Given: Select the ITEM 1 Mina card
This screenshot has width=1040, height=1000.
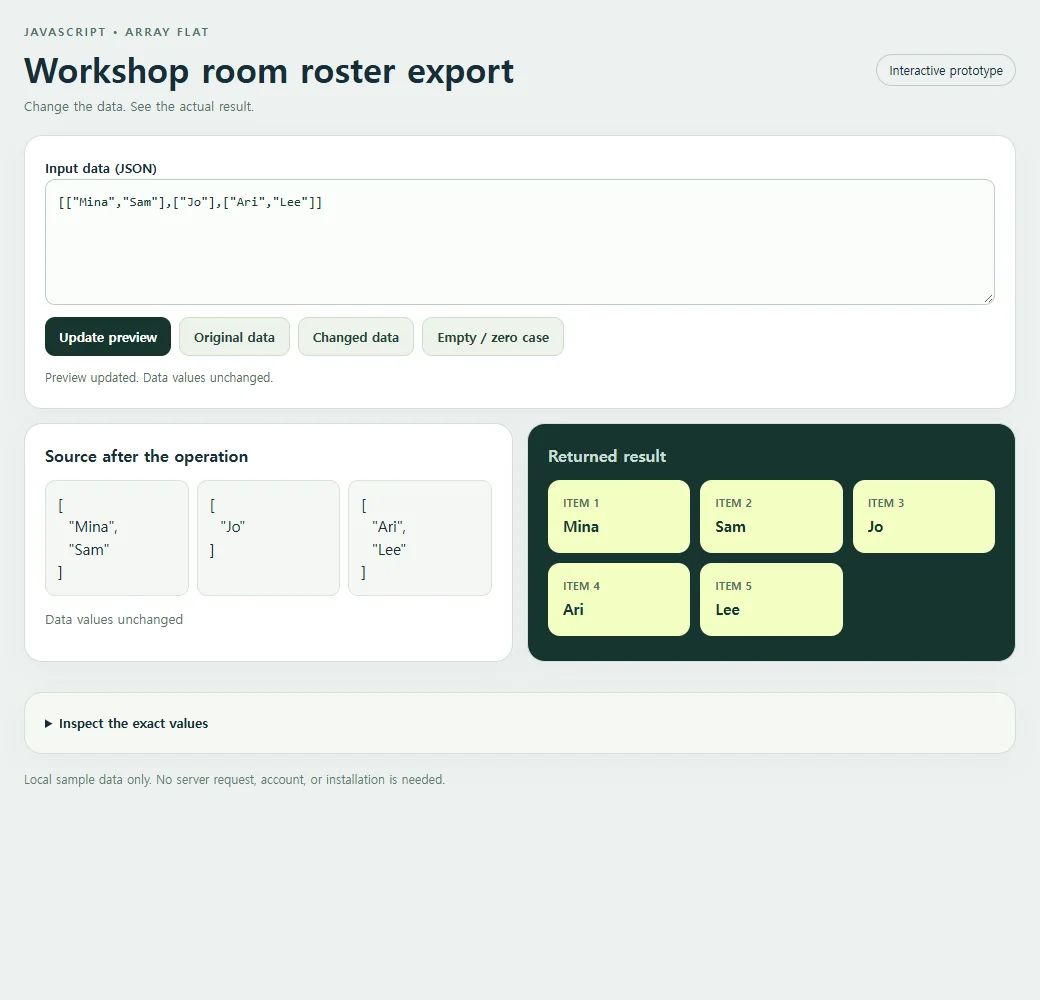Looking at the screenshot, I should [619, 517].
